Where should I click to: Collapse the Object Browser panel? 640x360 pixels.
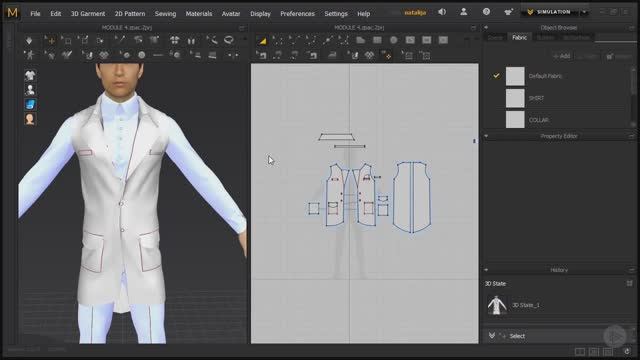(486, 27)
